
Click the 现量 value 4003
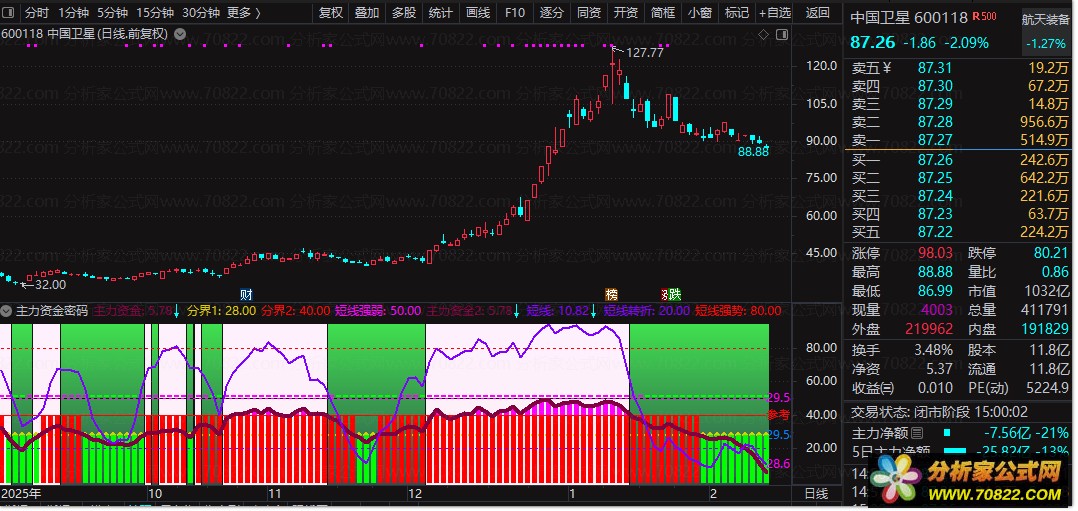(x=937, y=310)
